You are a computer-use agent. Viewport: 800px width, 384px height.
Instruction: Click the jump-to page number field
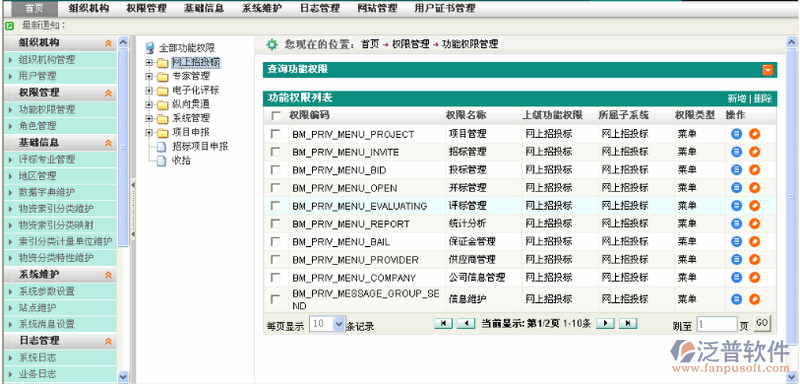[x=717, y=324]
